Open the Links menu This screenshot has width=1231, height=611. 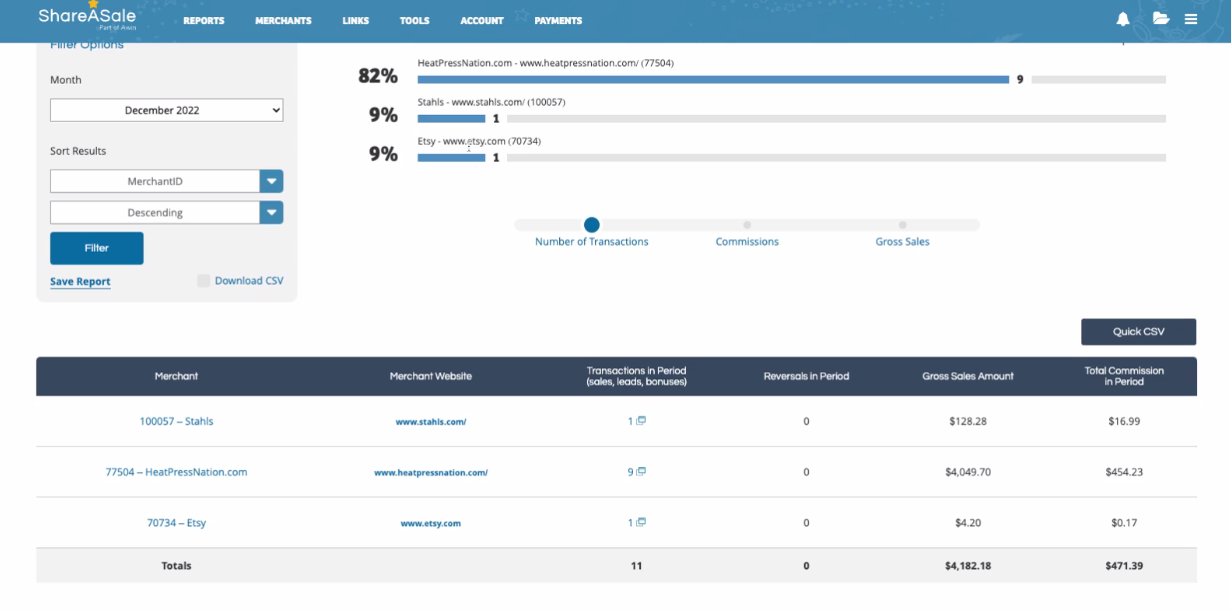coord(356,21)
